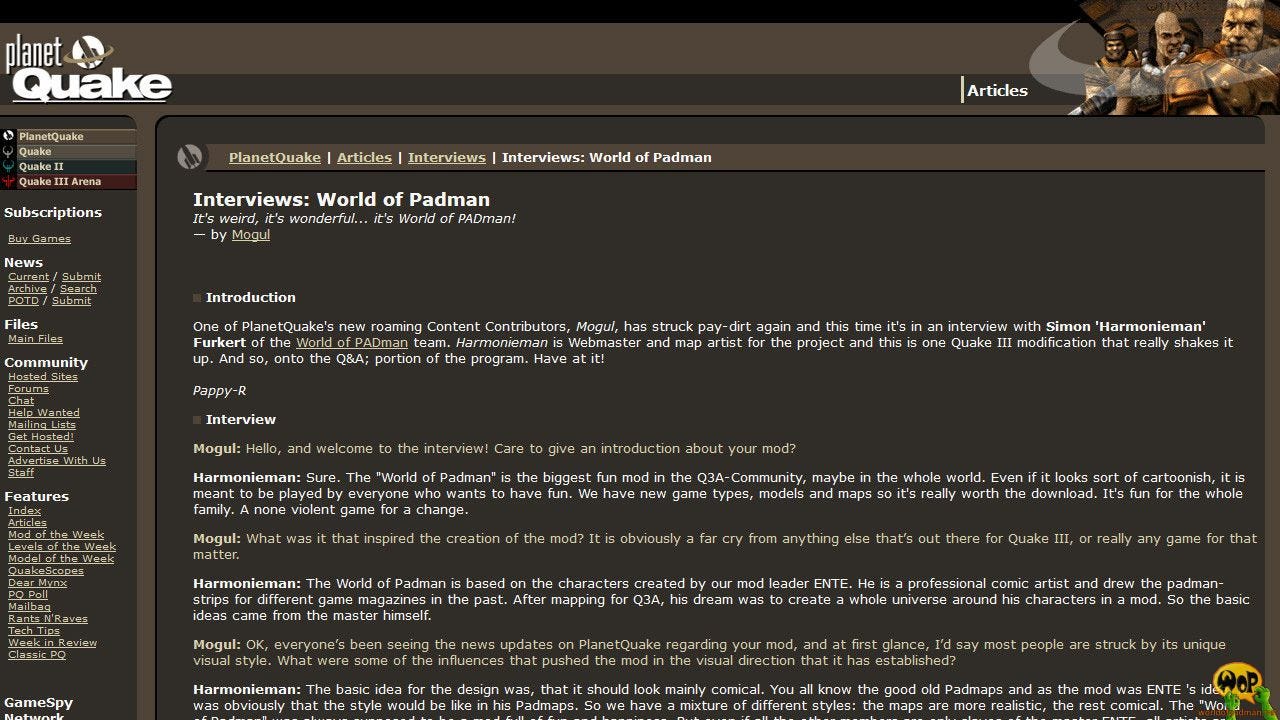The image size is (1280, 720).
Task: Click the GameSpy Network sidebar heading
Action: [39, 709]
